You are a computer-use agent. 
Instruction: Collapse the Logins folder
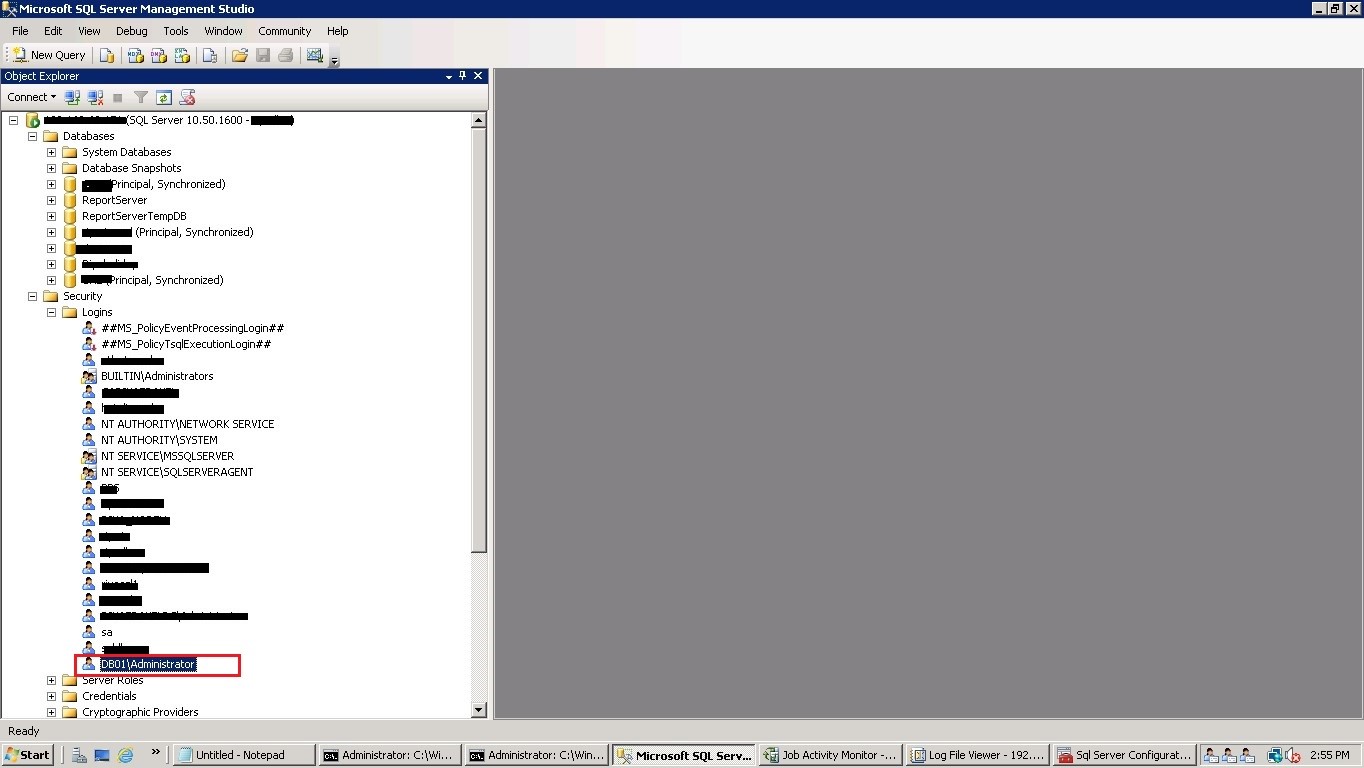pos(51,312)
